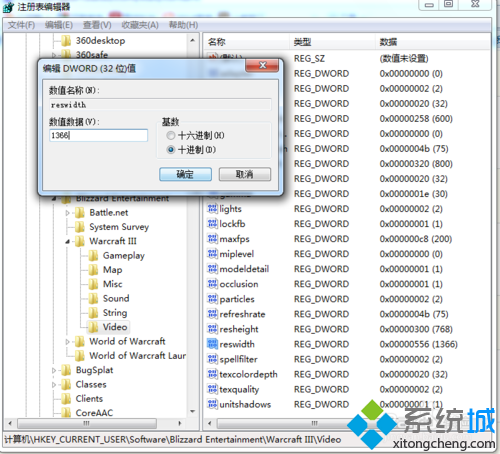Confirm the DWORD edit with 确定
This screenshot has width=500, height=454.
[185, 174]
